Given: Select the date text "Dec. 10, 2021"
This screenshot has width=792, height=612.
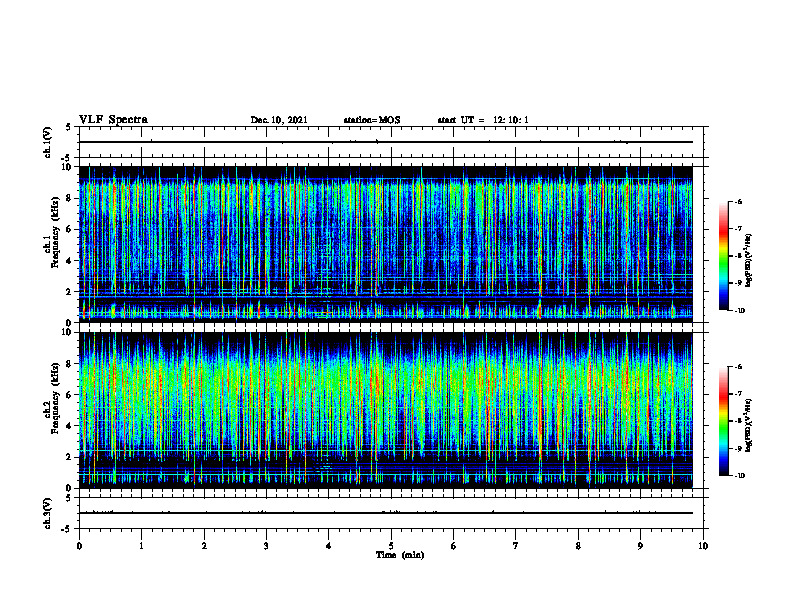Looking at the screenshot, I should [x=279, y=120].
